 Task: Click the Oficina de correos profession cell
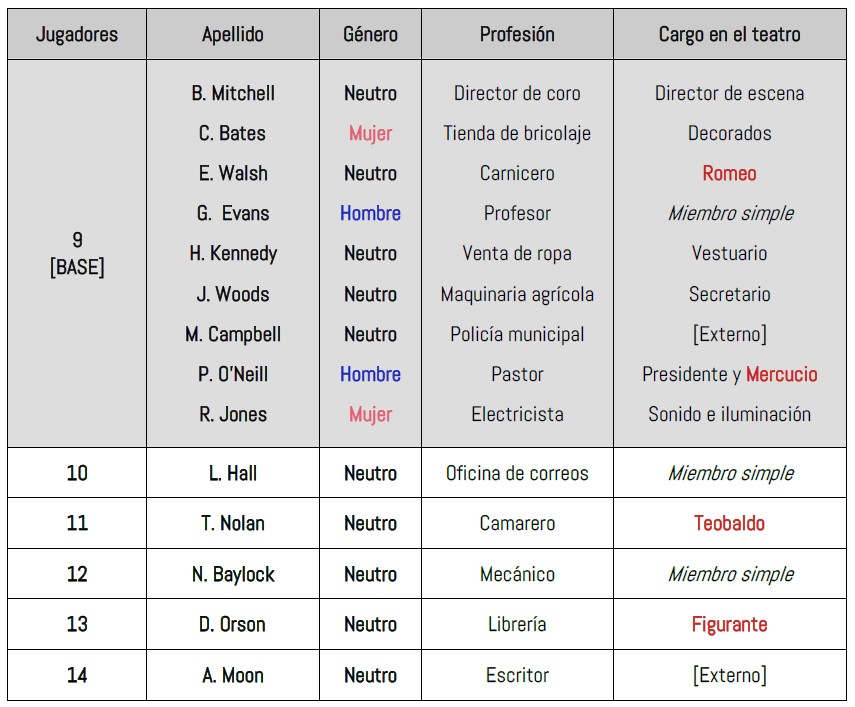point(517,473)
